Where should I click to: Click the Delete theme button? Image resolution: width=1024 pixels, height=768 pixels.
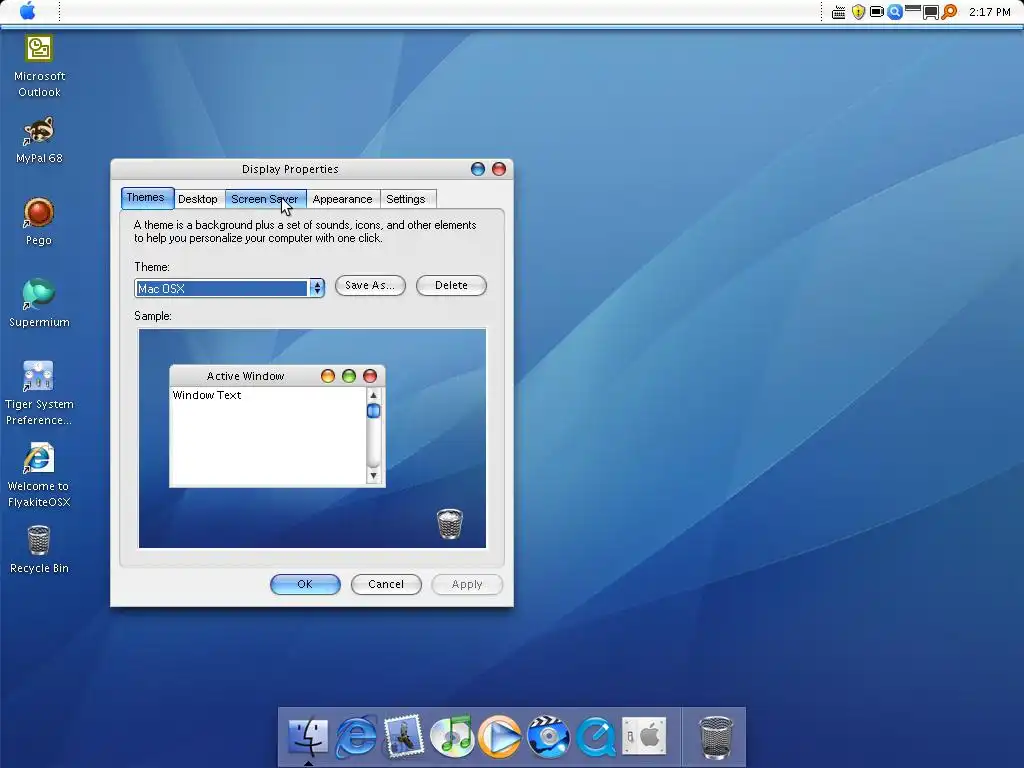pyautogui.click(x=451, y=285)
